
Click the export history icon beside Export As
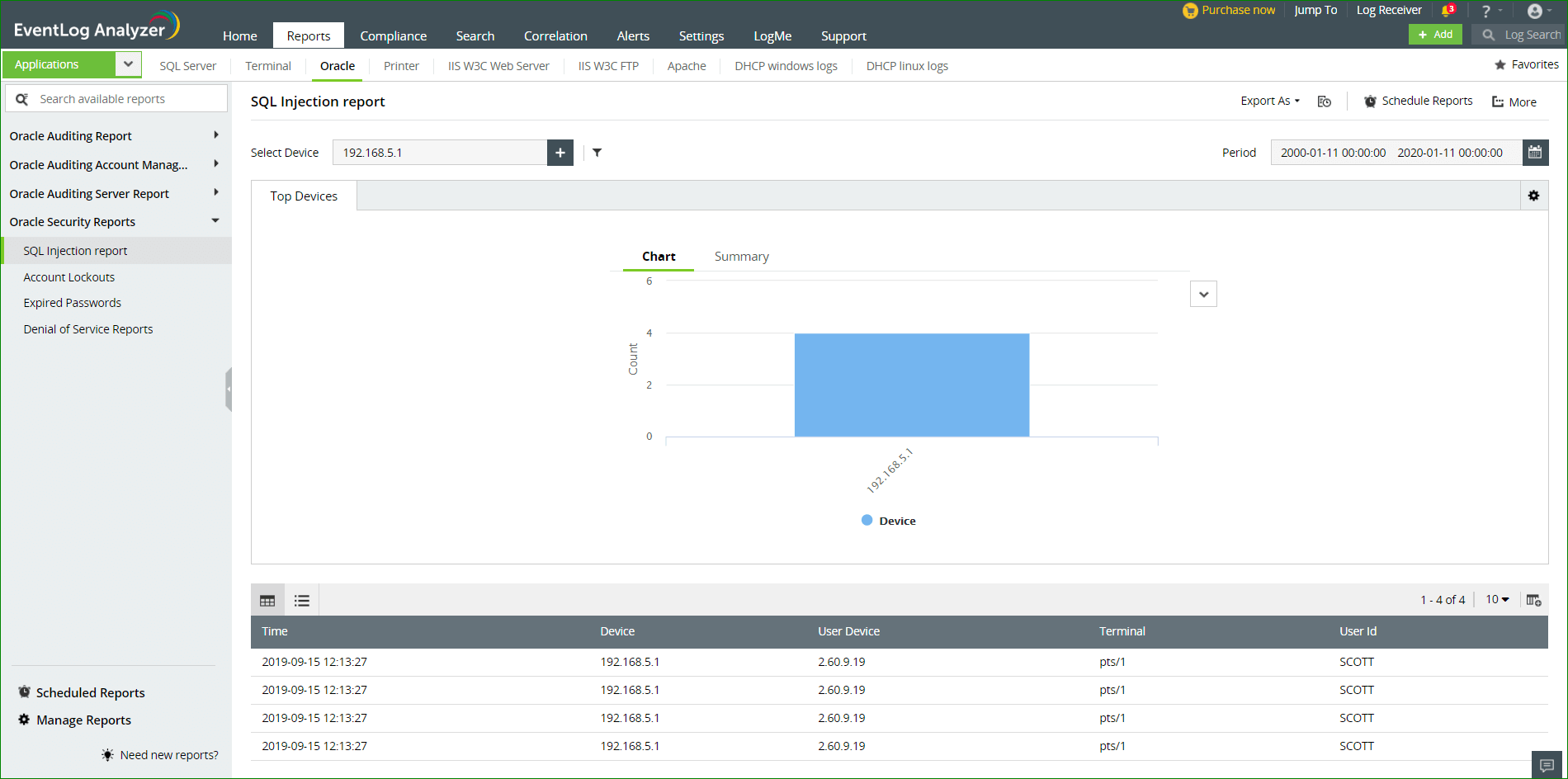1325,102
